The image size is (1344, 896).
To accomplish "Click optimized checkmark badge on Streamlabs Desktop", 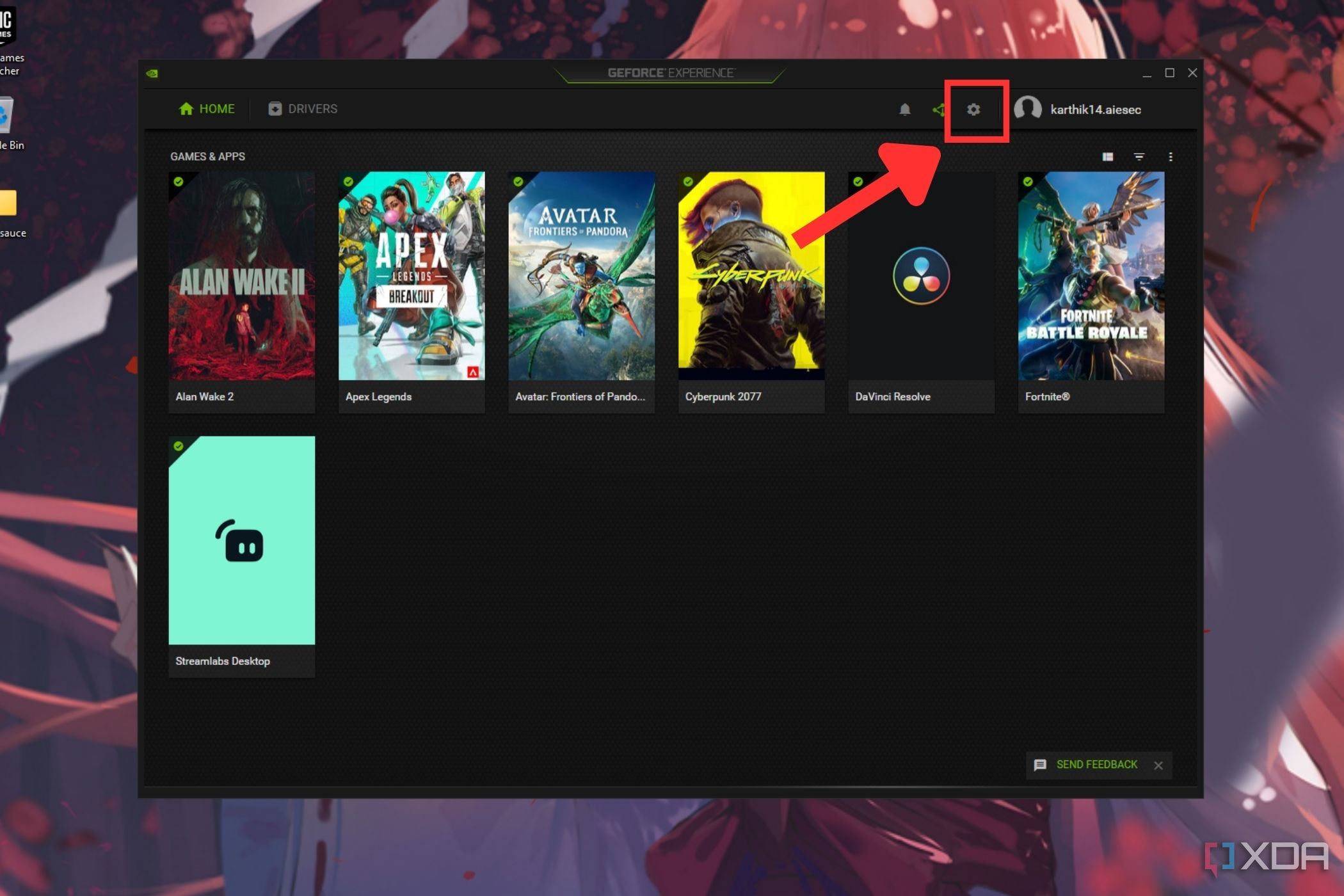I will pyautogui.click(x=179, y=446).
